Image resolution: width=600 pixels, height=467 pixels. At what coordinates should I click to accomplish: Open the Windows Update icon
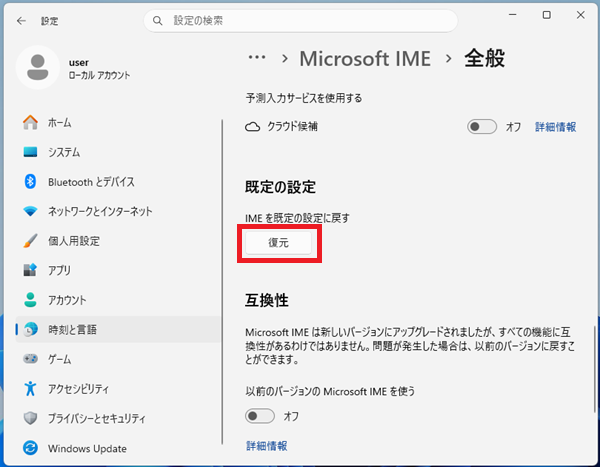pos(30,448)
